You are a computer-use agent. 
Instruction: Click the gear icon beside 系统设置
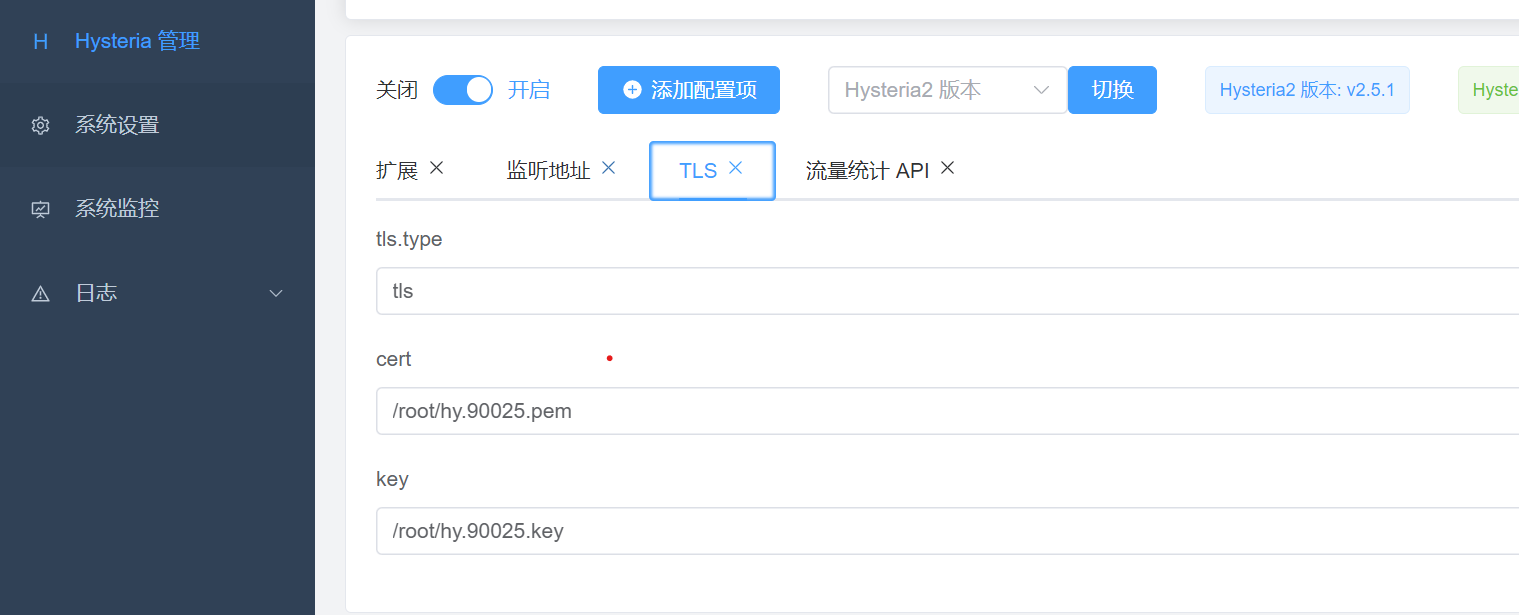40,126
